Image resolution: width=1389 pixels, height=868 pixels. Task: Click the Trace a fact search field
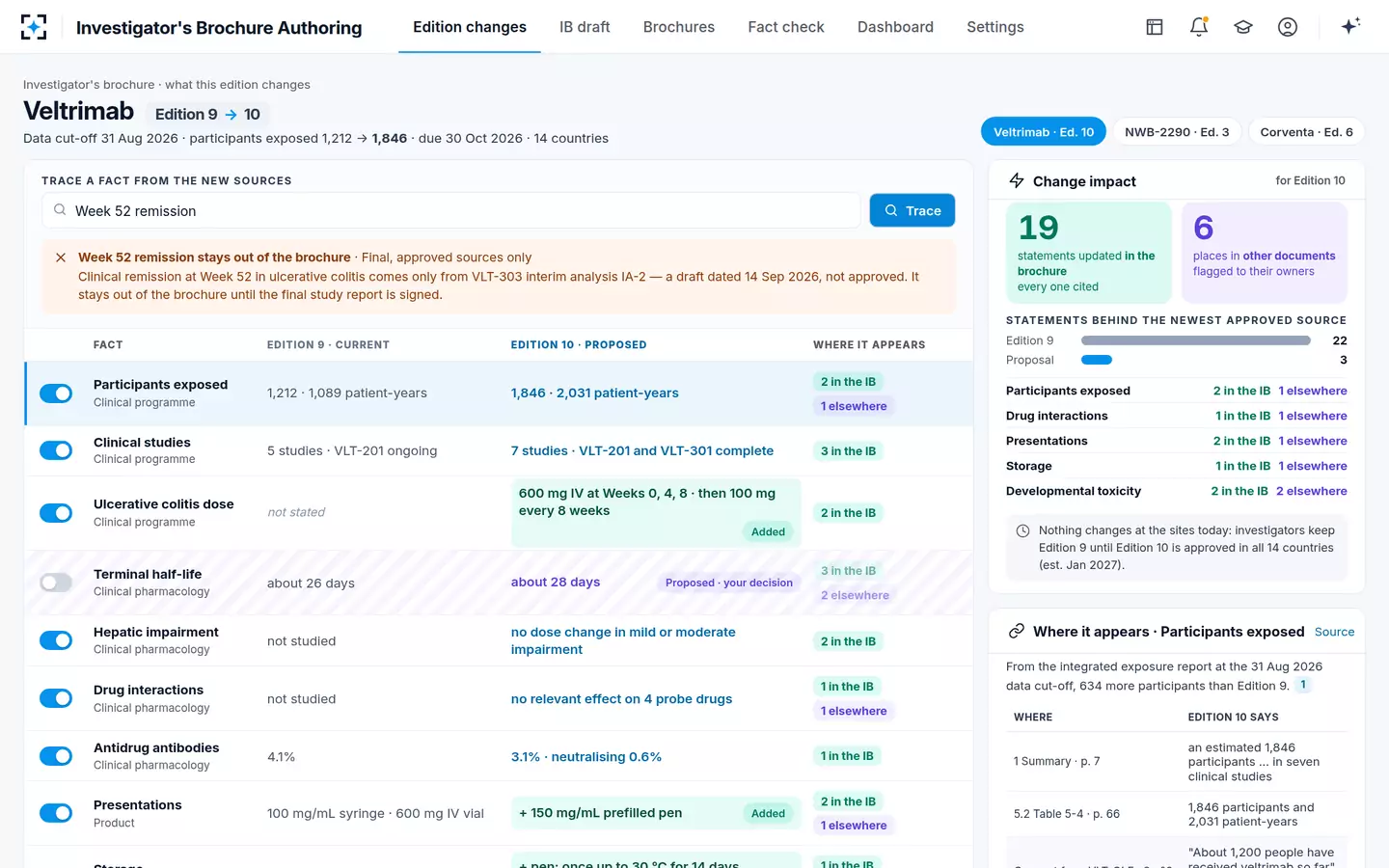coord(450,210)
